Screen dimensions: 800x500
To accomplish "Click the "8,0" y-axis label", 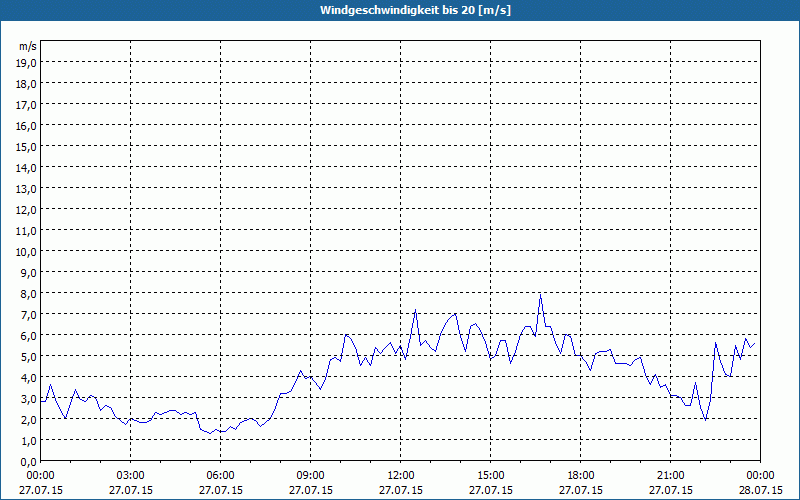I will [28, 294].
